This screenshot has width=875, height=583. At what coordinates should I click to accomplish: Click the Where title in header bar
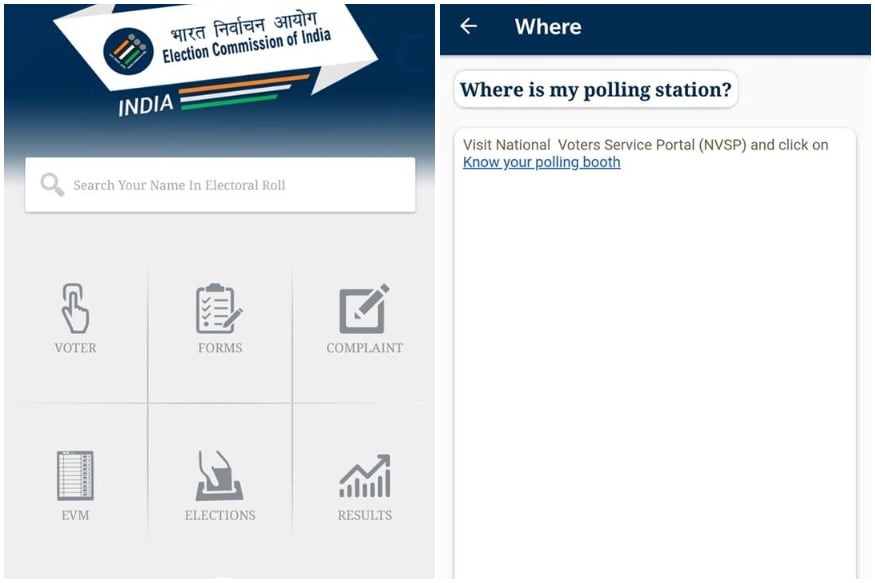click(548, 27)
